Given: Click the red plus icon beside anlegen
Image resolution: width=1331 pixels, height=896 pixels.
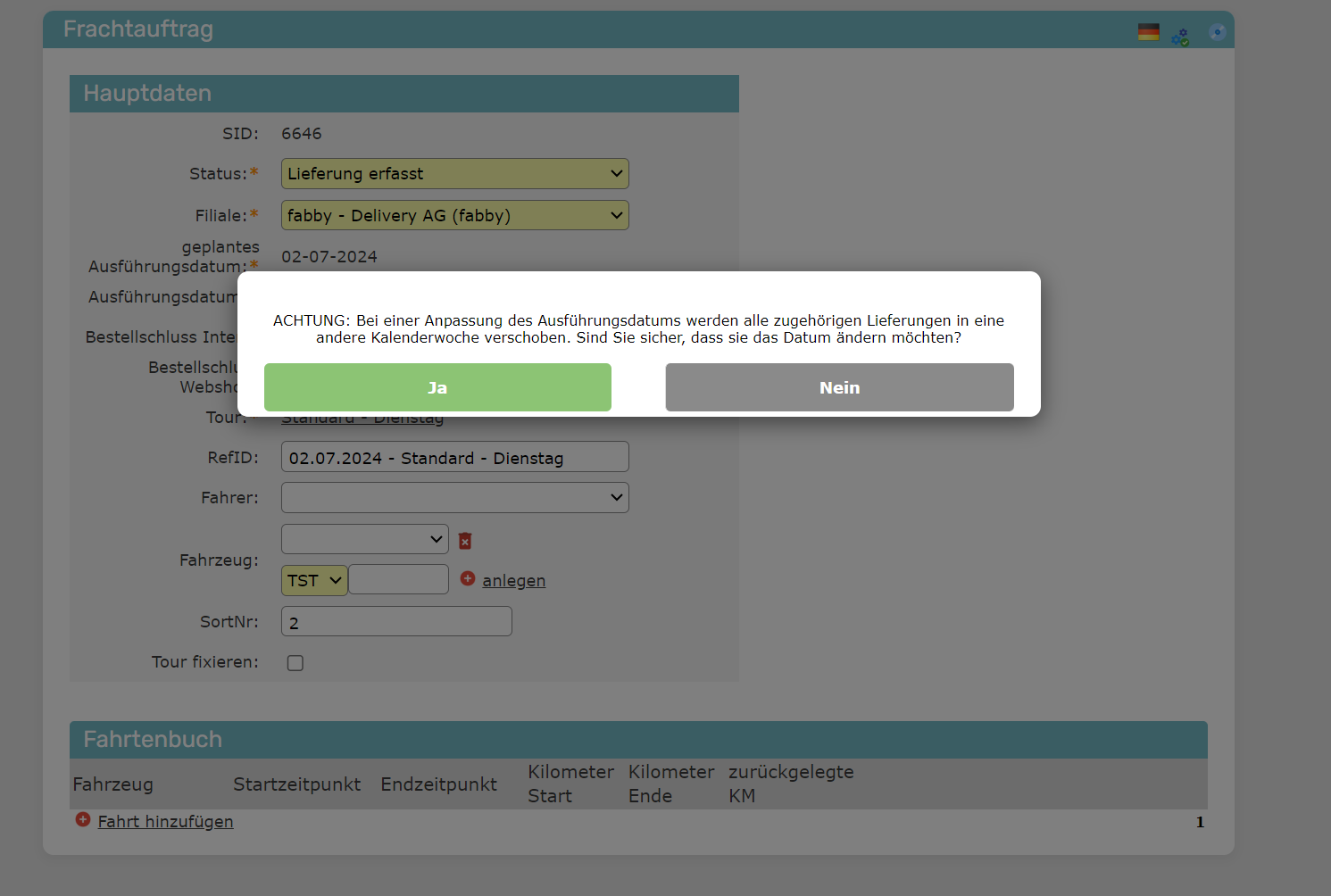Looking at the screenshot, I should [x=468, y=579].
